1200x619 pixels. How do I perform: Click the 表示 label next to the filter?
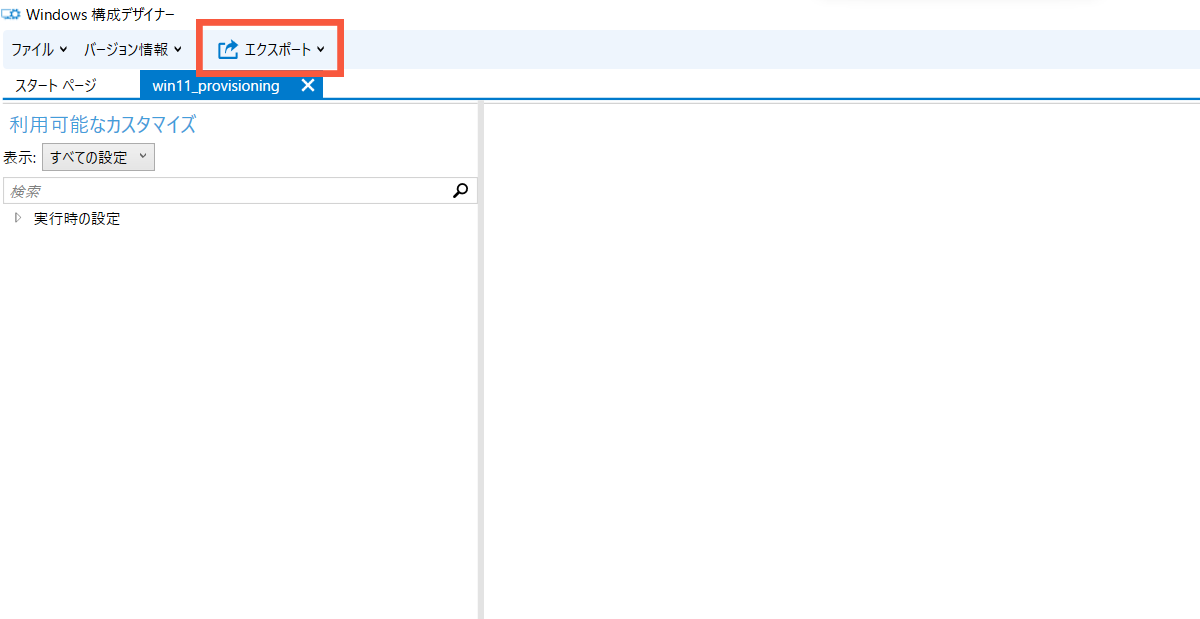pyautogui.click(x=19, y=157)
